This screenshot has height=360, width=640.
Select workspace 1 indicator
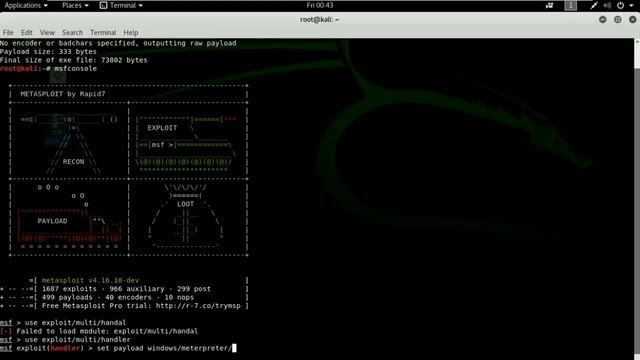[x=571, y=5]
